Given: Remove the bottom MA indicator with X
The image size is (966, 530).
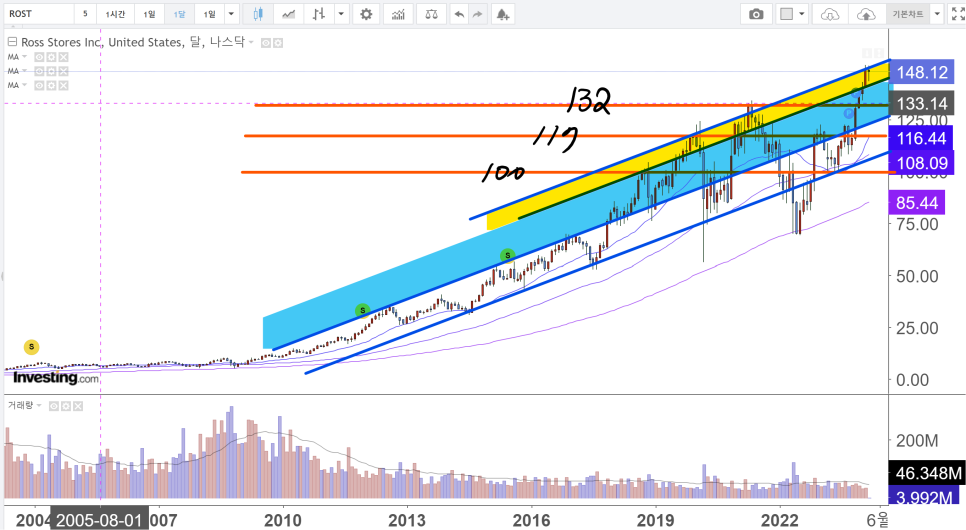Looking at the screenshot, I should coord(63,86).
